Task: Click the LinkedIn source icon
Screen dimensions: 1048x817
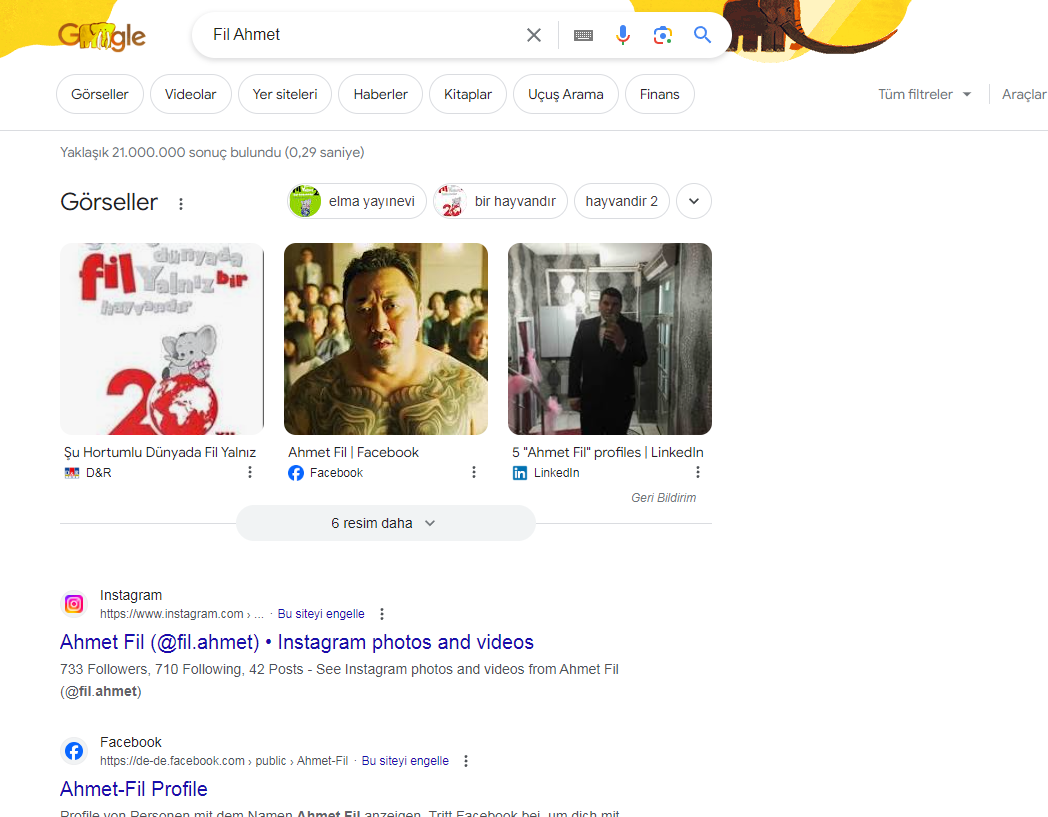Action: (x=519, y=473)
